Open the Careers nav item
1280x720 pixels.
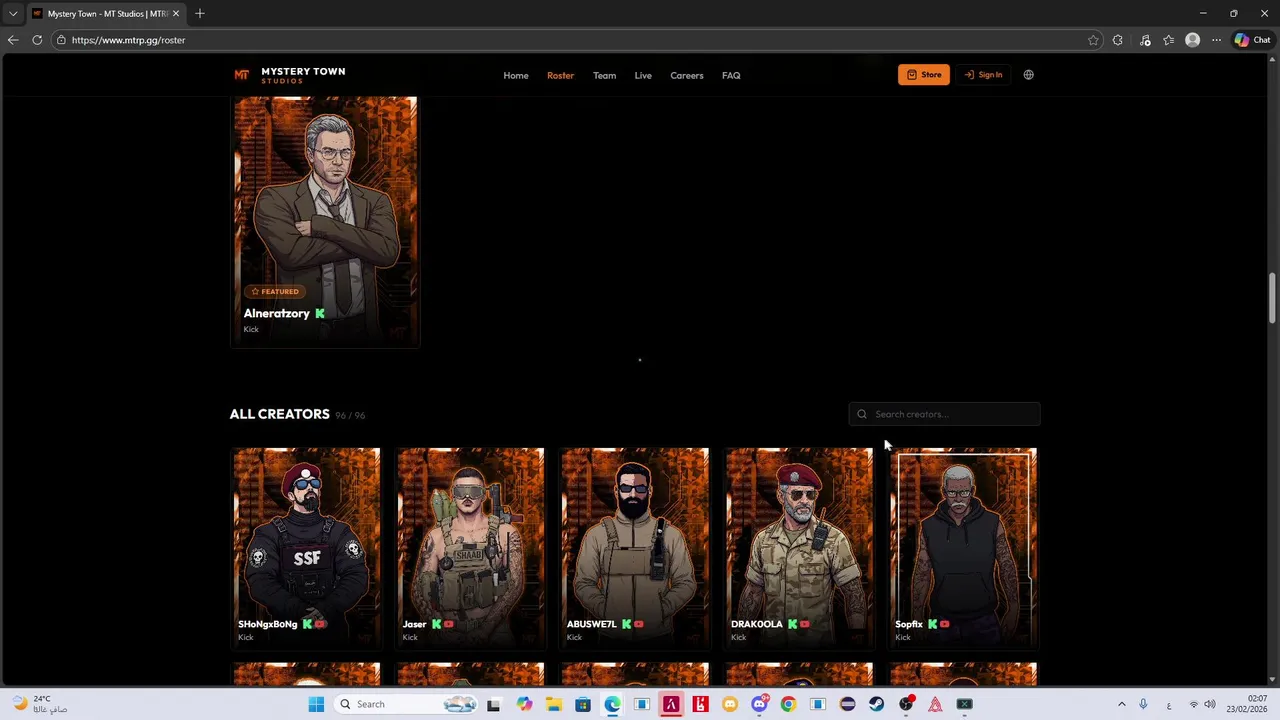click(687, 75)
